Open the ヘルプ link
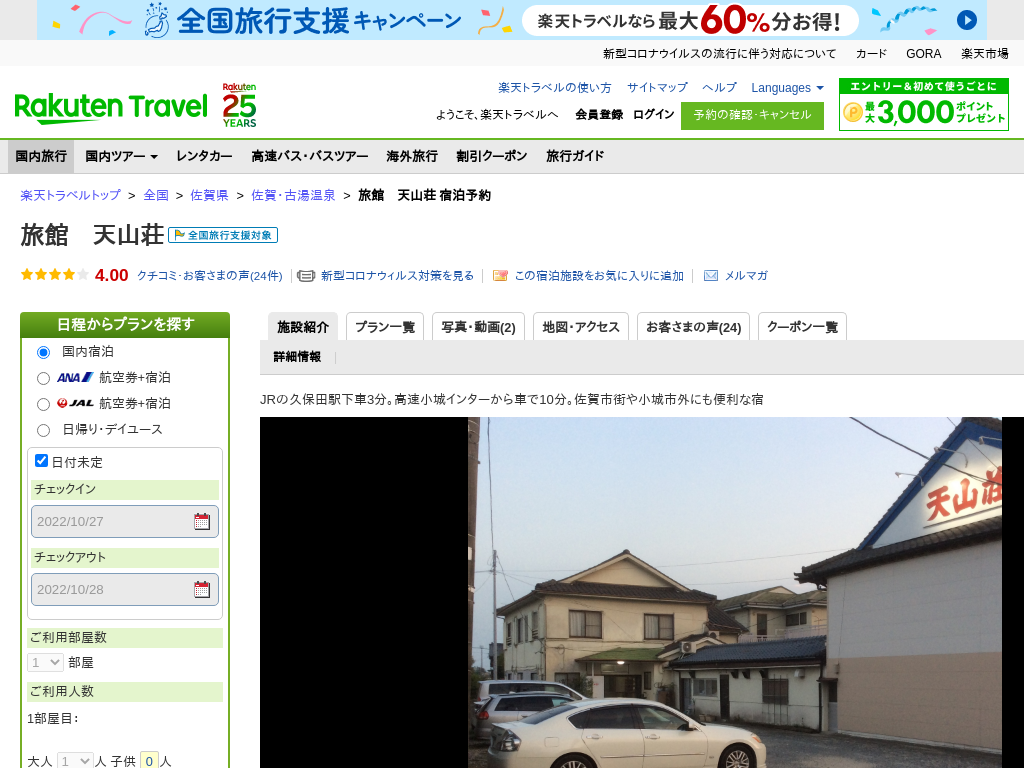1024x768 pixels. pyautogui.click(x=719, y=88)
